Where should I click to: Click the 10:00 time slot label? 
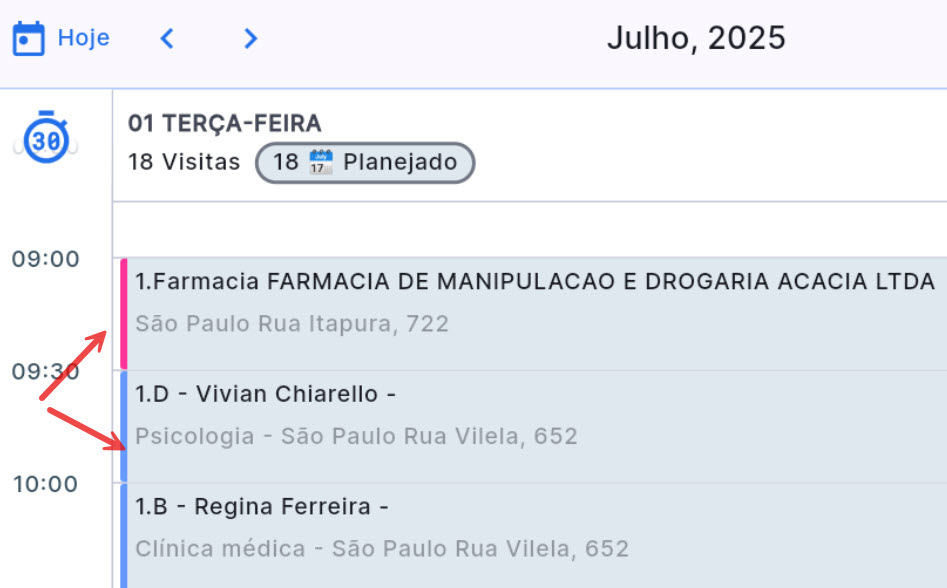(x=45, y=484)
